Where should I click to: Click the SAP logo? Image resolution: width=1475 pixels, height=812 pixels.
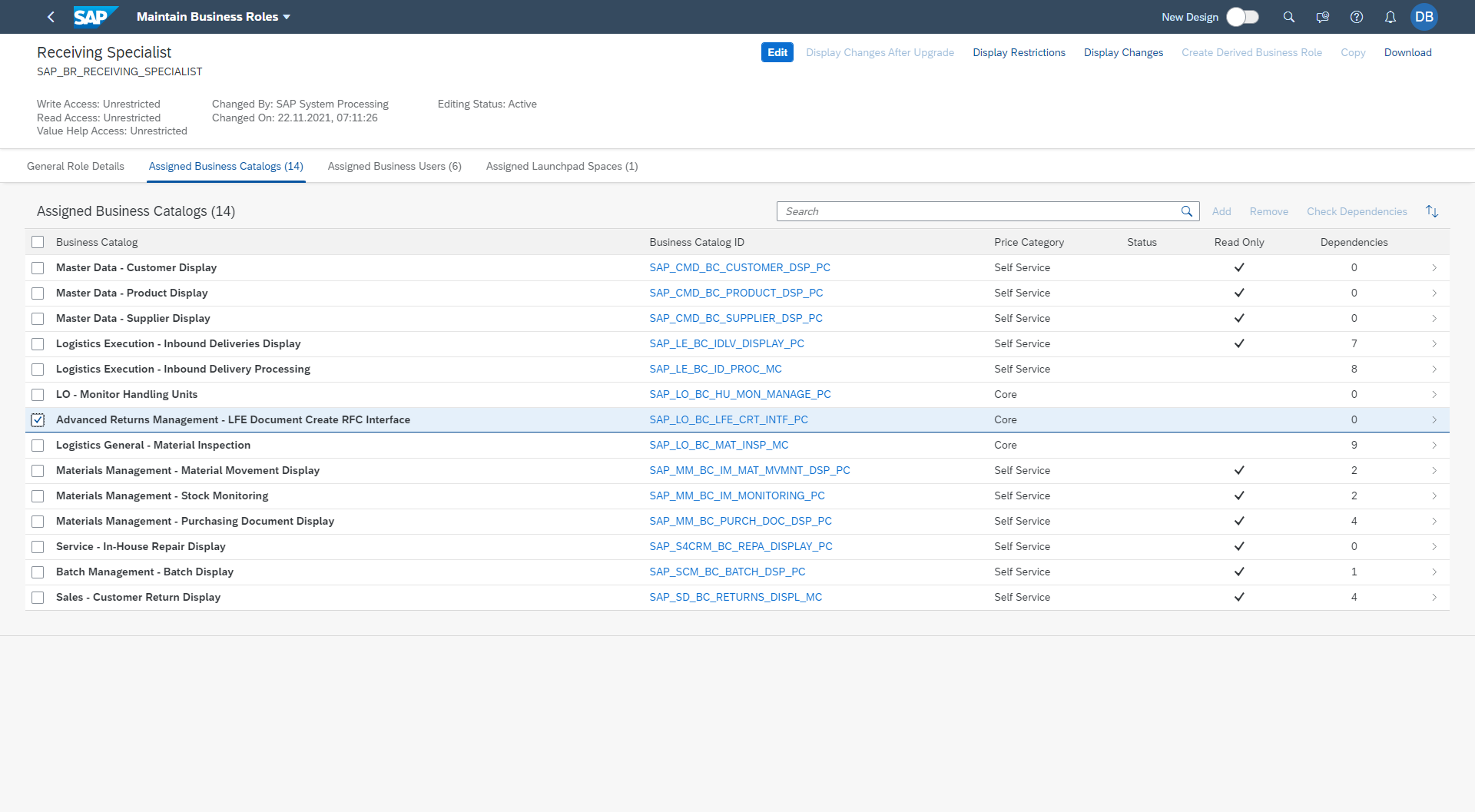tap(96, 16)
